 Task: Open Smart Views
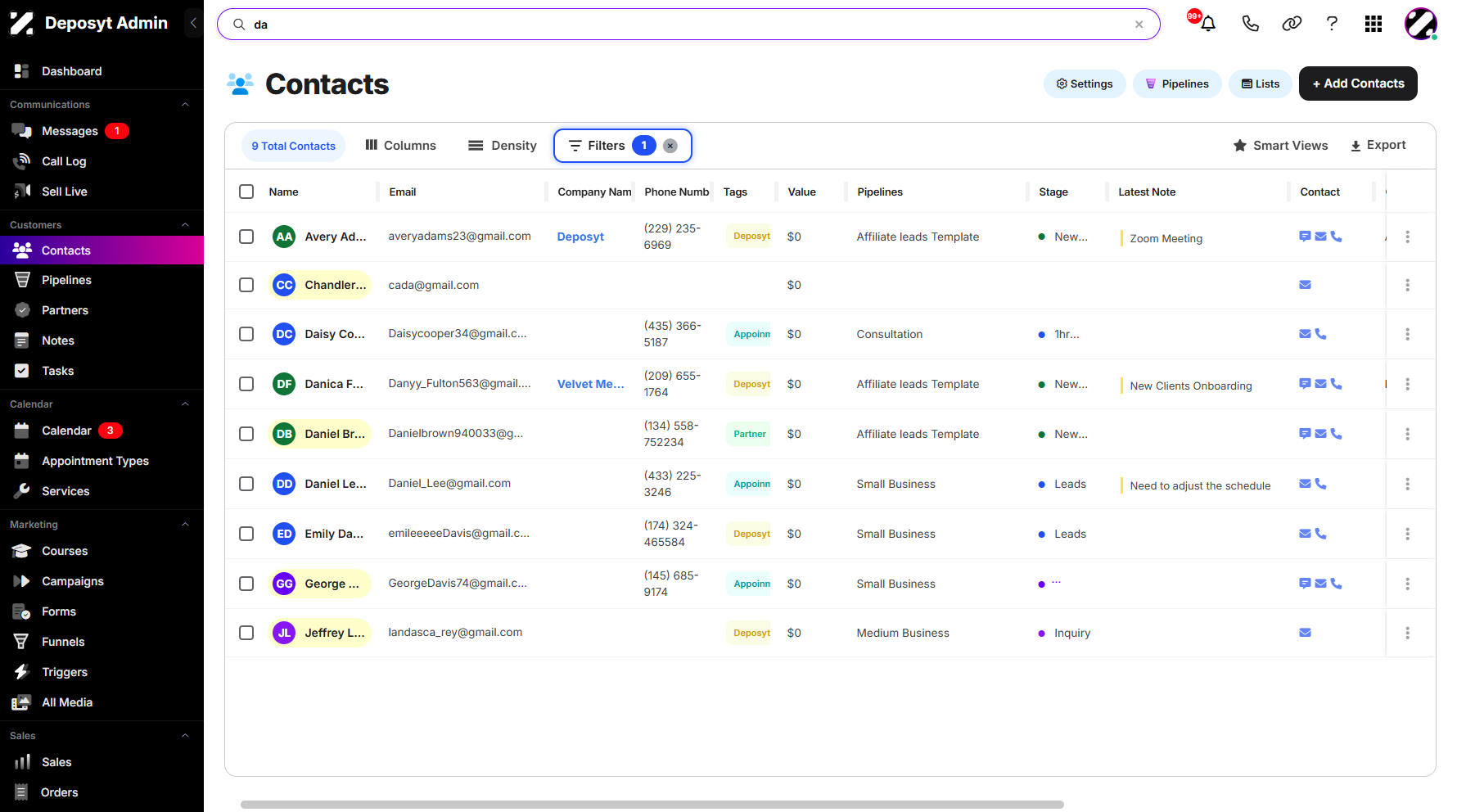point(1281,146)
